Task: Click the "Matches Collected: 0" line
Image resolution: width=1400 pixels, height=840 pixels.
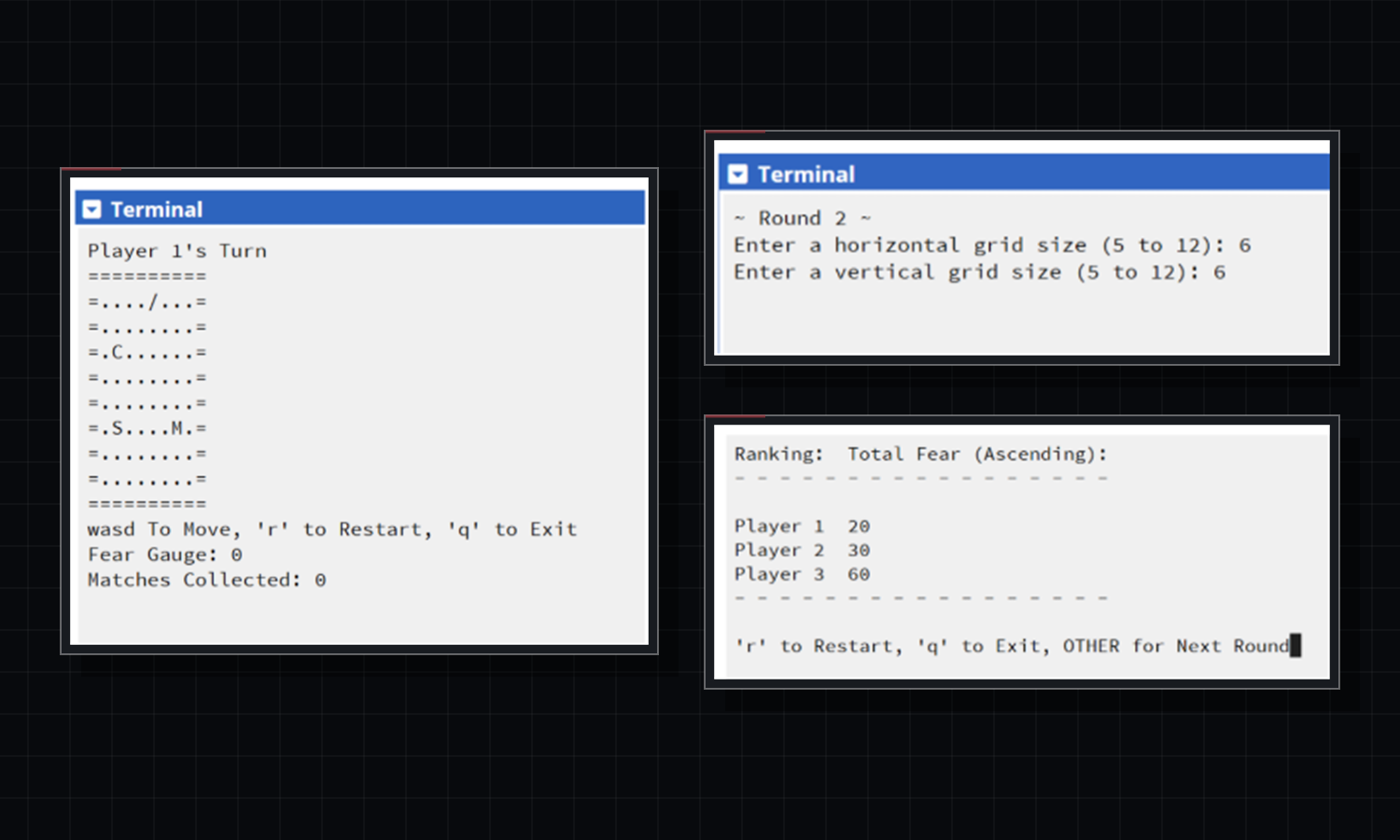Action: (x=207, y=580)
